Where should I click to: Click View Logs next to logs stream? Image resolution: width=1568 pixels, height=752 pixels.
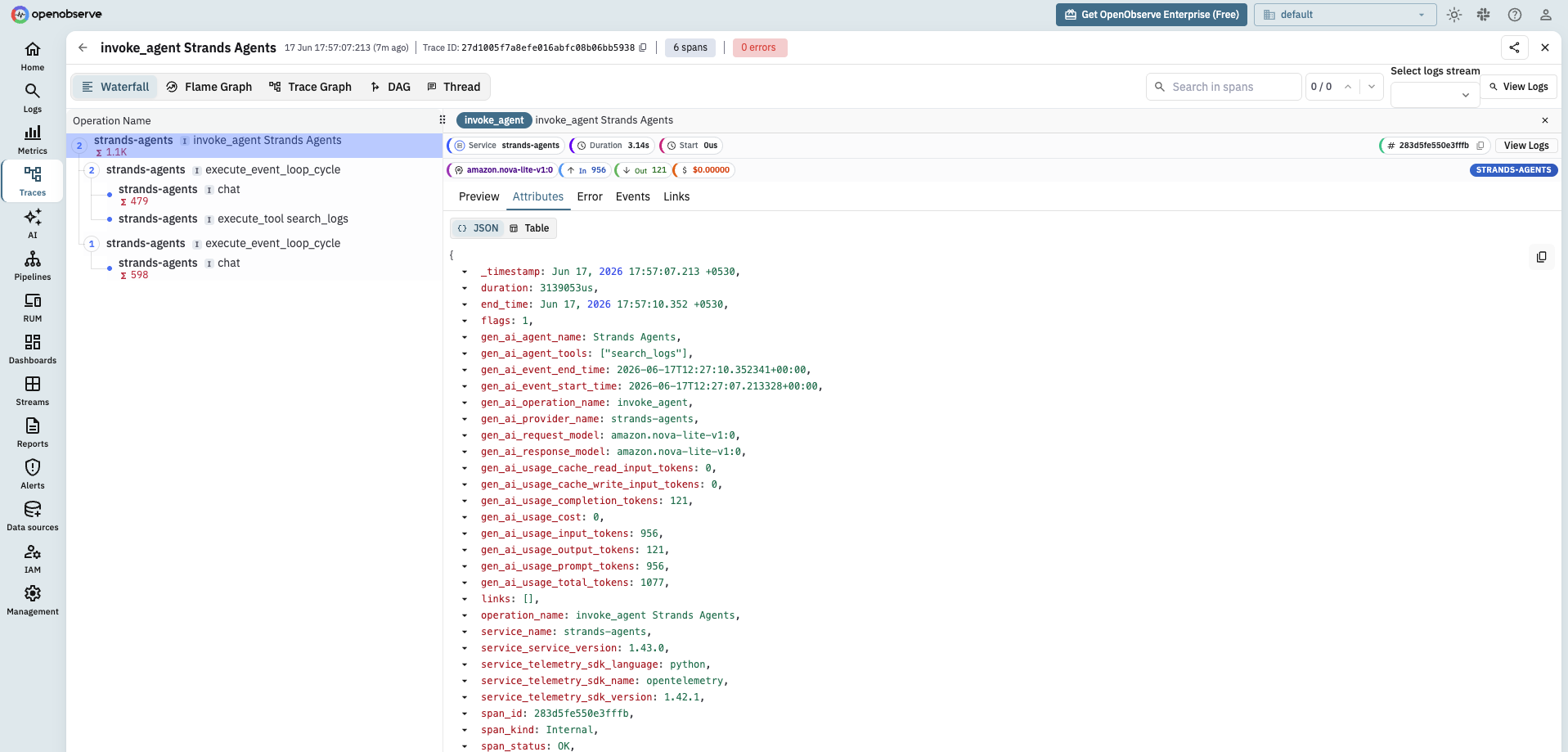click(1519, 87)
